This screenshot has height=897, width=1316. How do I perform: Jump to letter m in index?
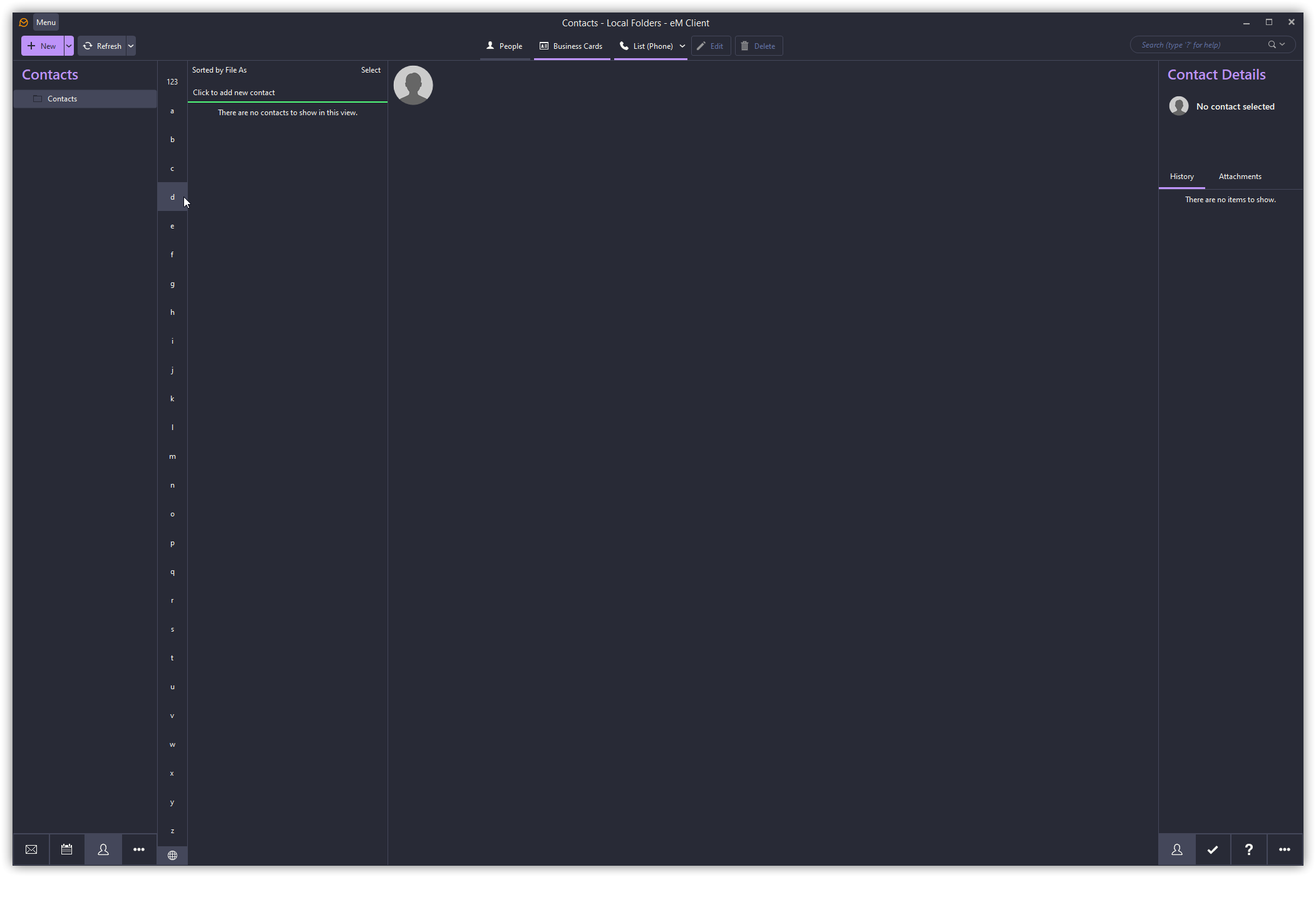click(x=172, y=456)
